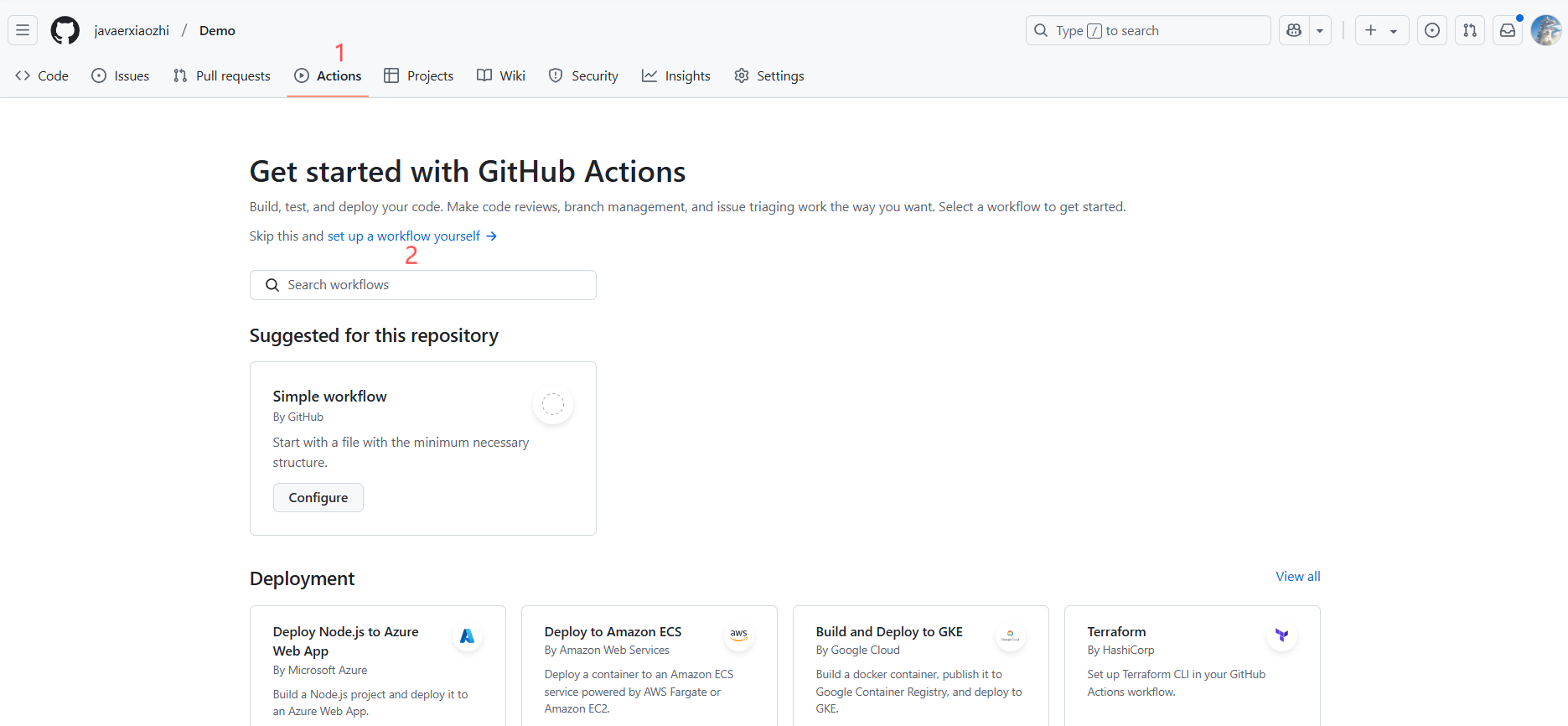Click the javaerxiaozhi owner link

(x=132, y=30)
